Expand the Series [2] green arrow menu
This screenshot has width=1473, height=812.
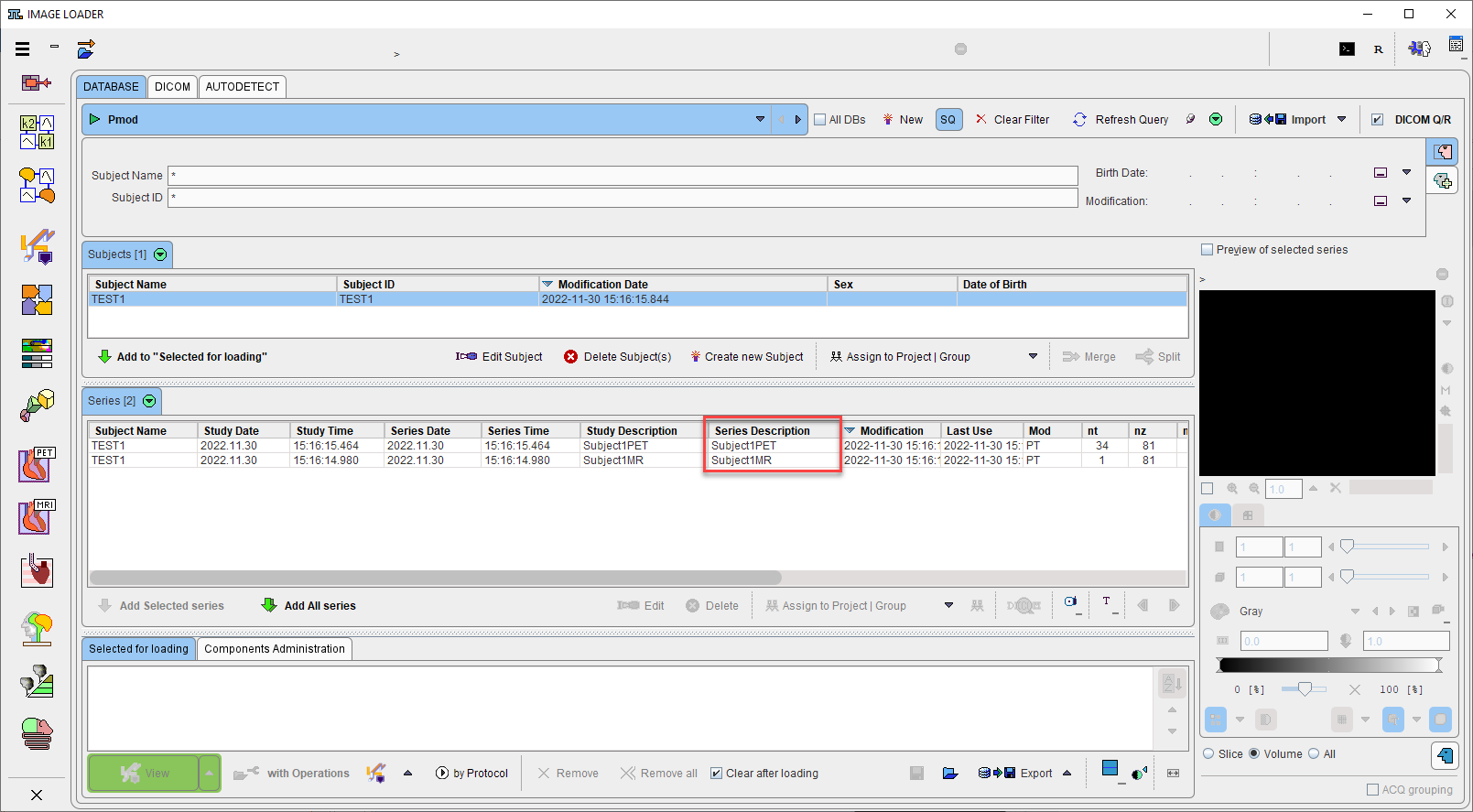[x=149, y=401]
